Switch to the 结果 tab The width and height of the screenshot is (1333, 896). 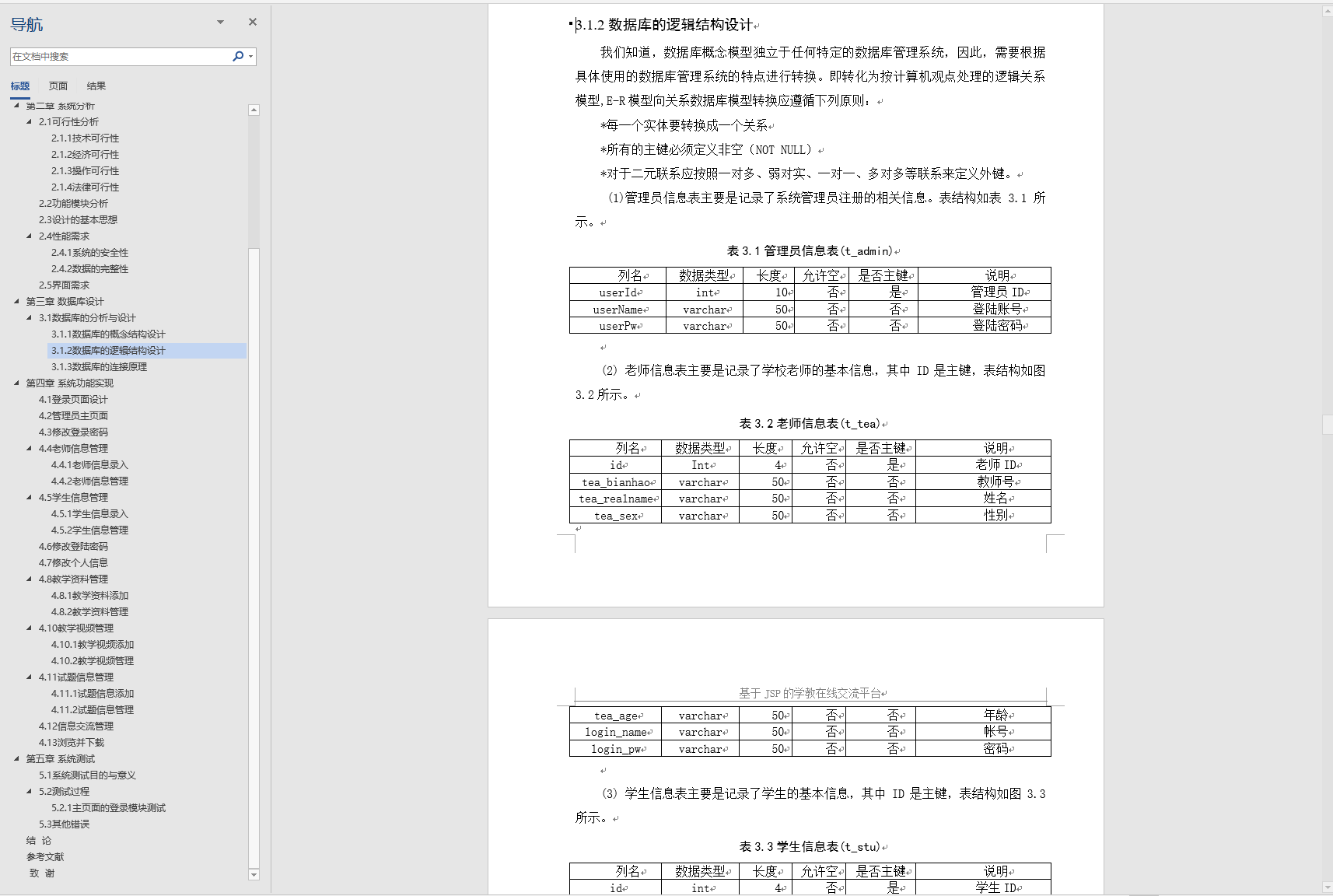[x=96, y=86]
